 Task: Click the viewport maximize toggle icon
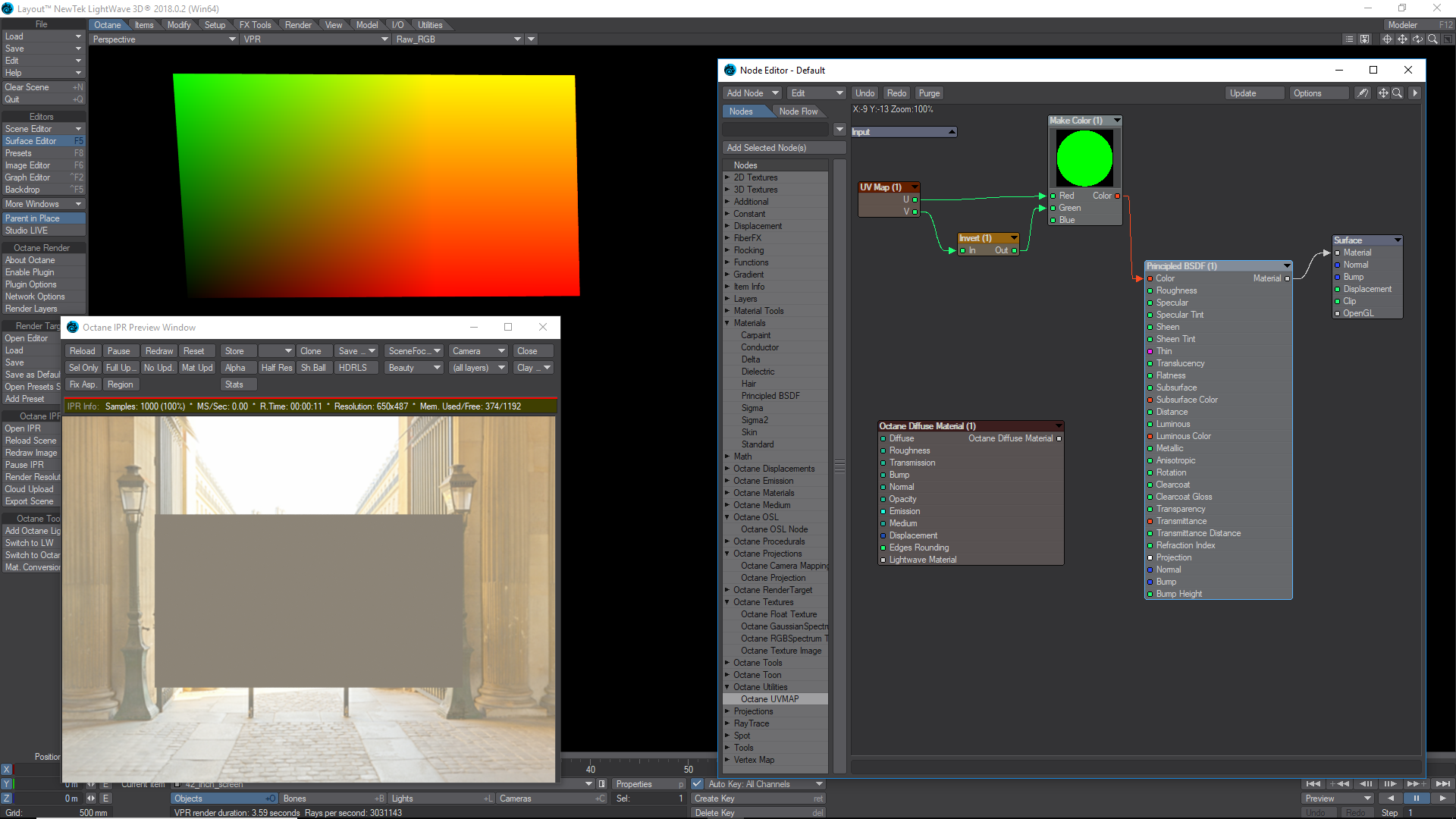pos(1448,39)
